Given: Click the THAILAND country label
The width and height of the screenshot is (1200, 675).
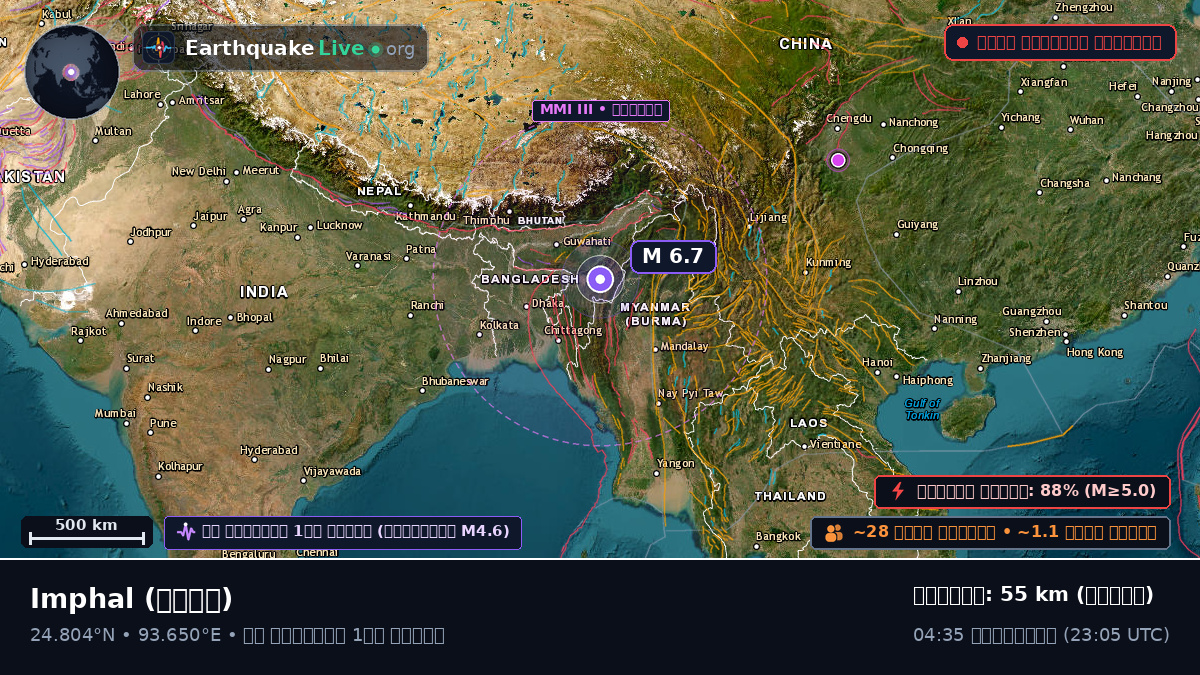Looking at the screenshot, I should [x=790, y=496].
